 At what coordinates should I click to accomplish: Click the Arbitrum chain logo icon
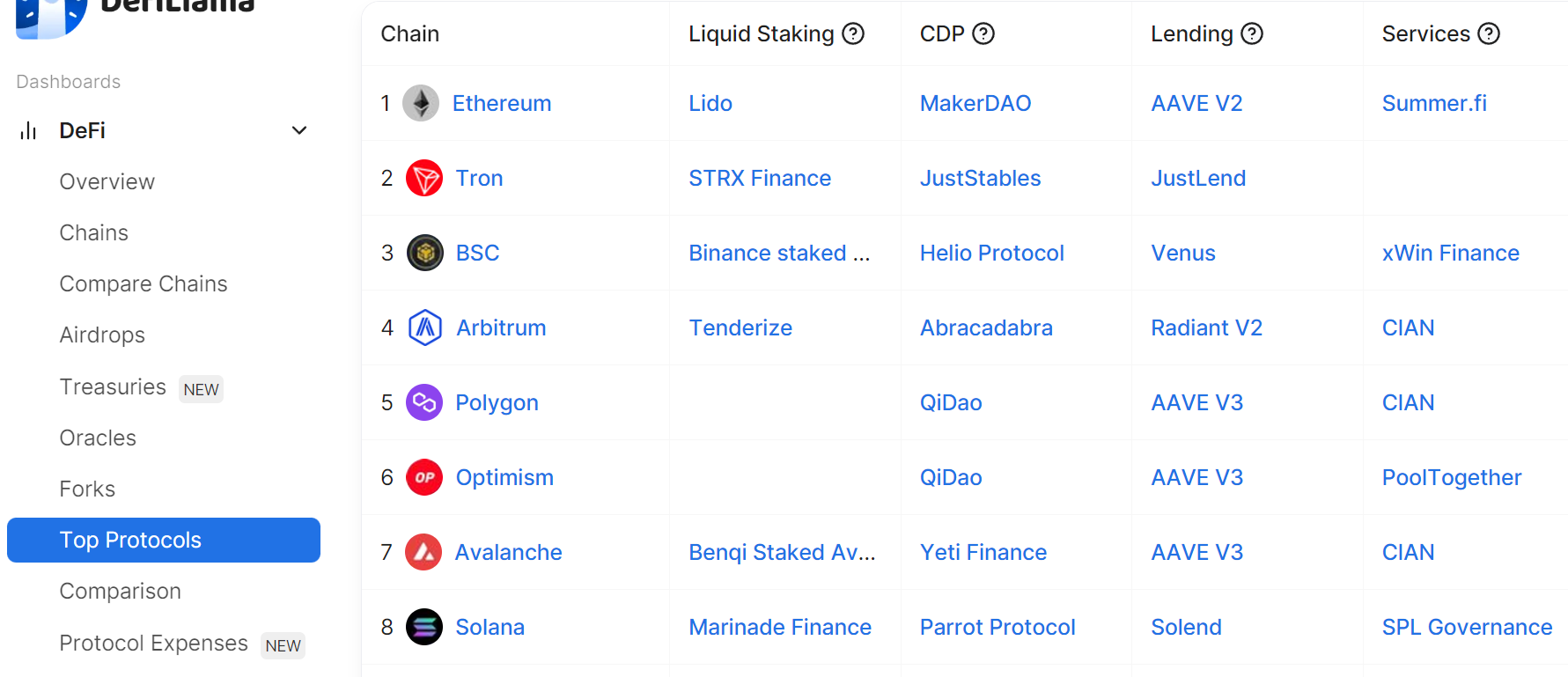(x=425, y=327)
